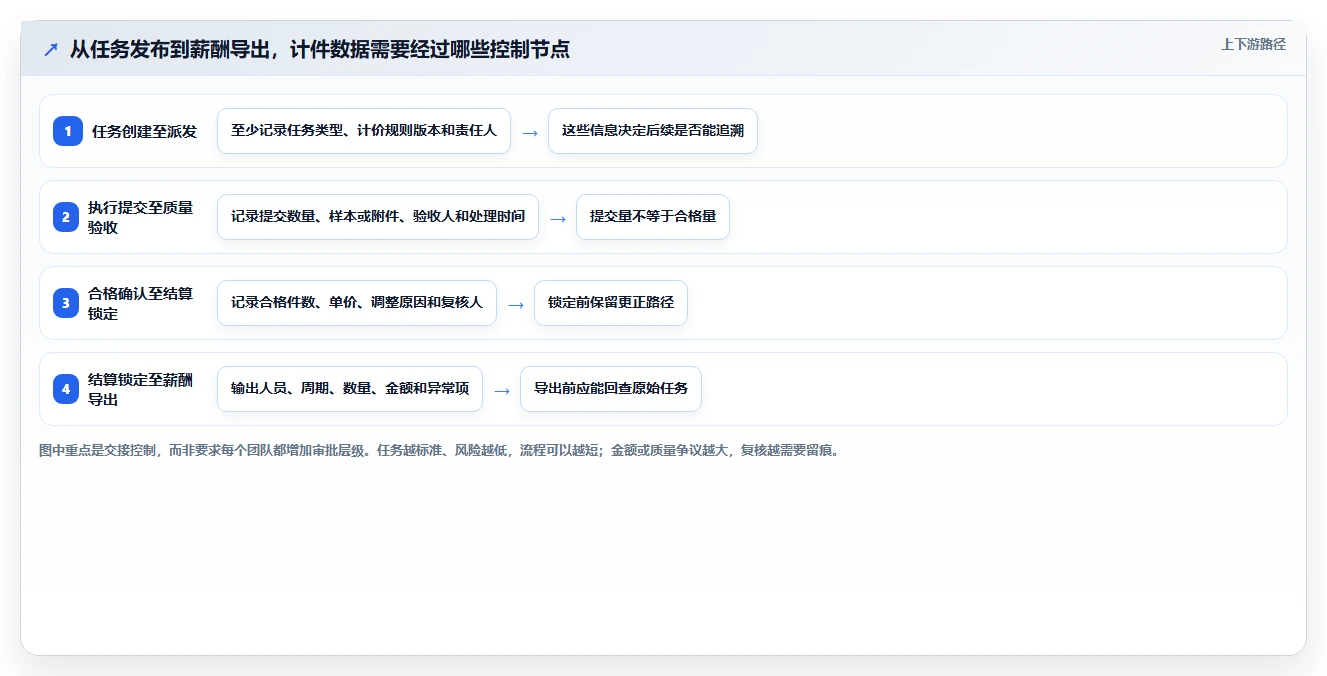Click the 任务创建至派发 step label
Viewport: 1327px width, 676px height.
pyautogui.click(x=145, y=131)
